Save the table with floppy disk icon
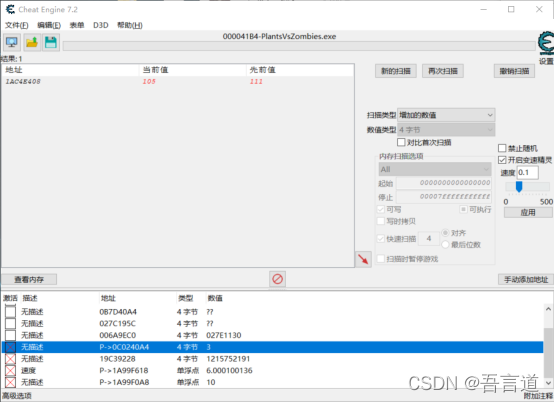The height and width of the screenshot is (402, 554). click(x=51, y=43)
